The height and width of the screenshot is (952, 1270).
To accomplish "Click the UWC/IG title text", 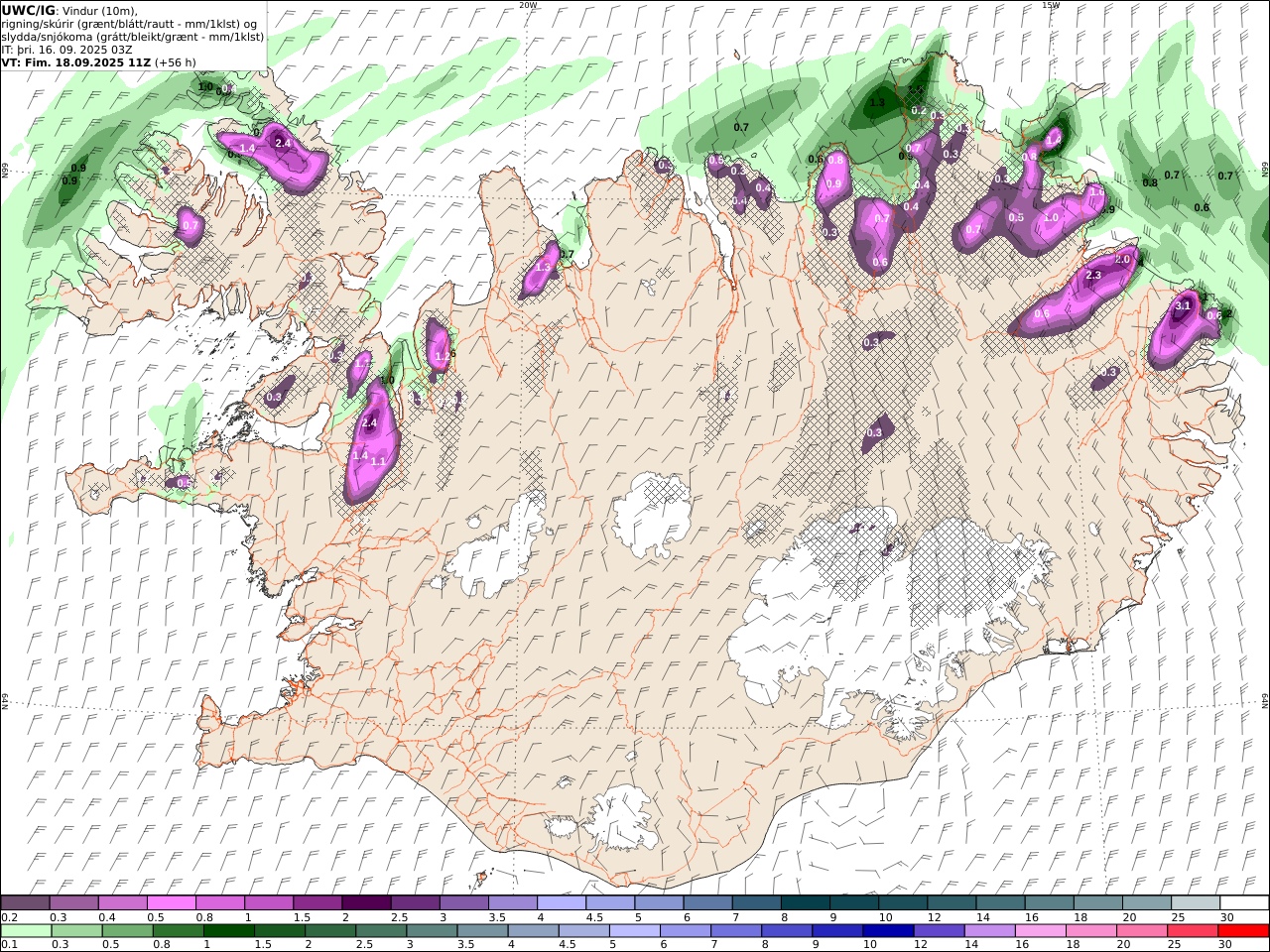I will tap(29, 10).
